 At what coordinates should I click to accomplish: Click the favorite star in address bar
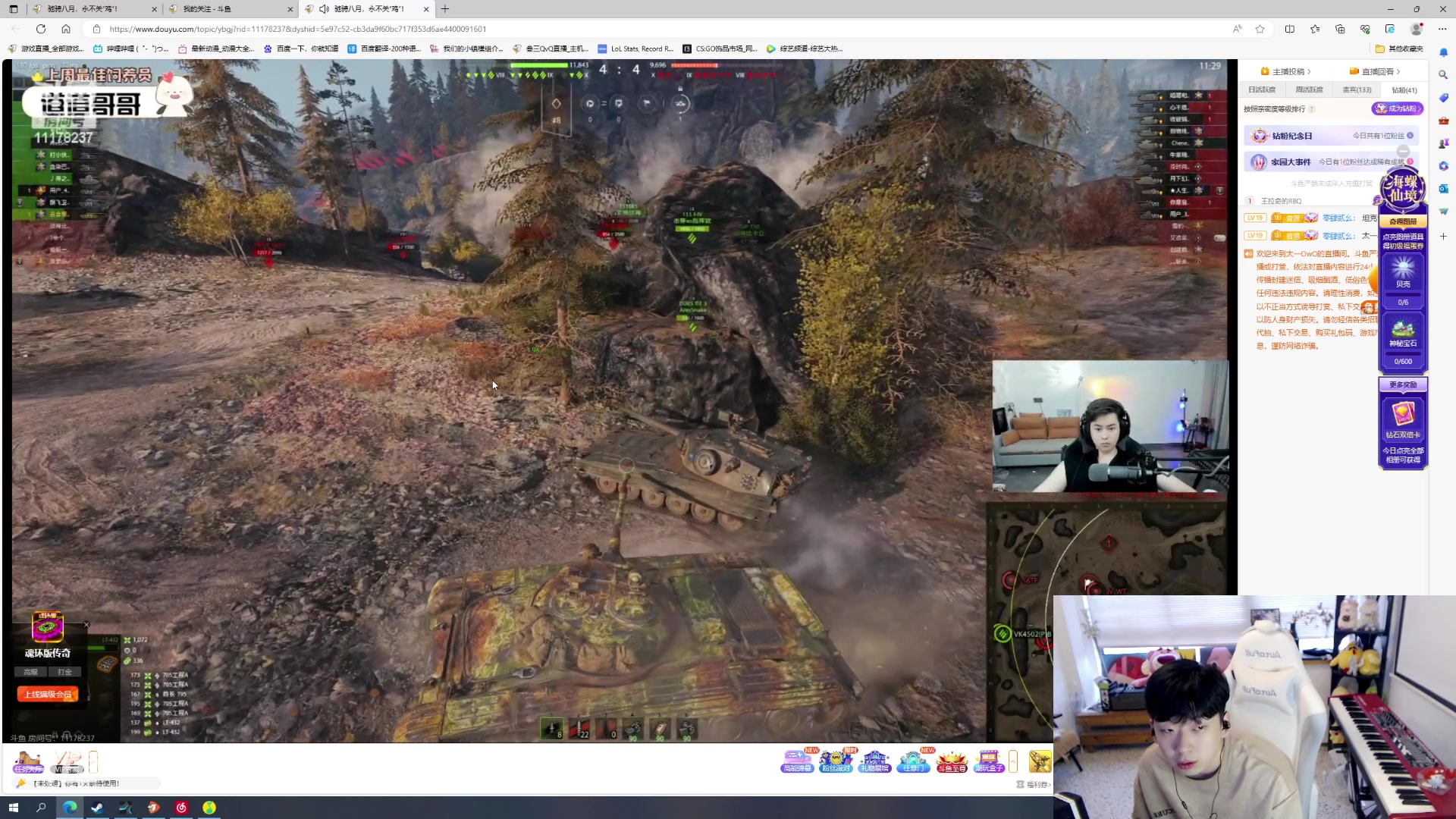coord(1260,29)
